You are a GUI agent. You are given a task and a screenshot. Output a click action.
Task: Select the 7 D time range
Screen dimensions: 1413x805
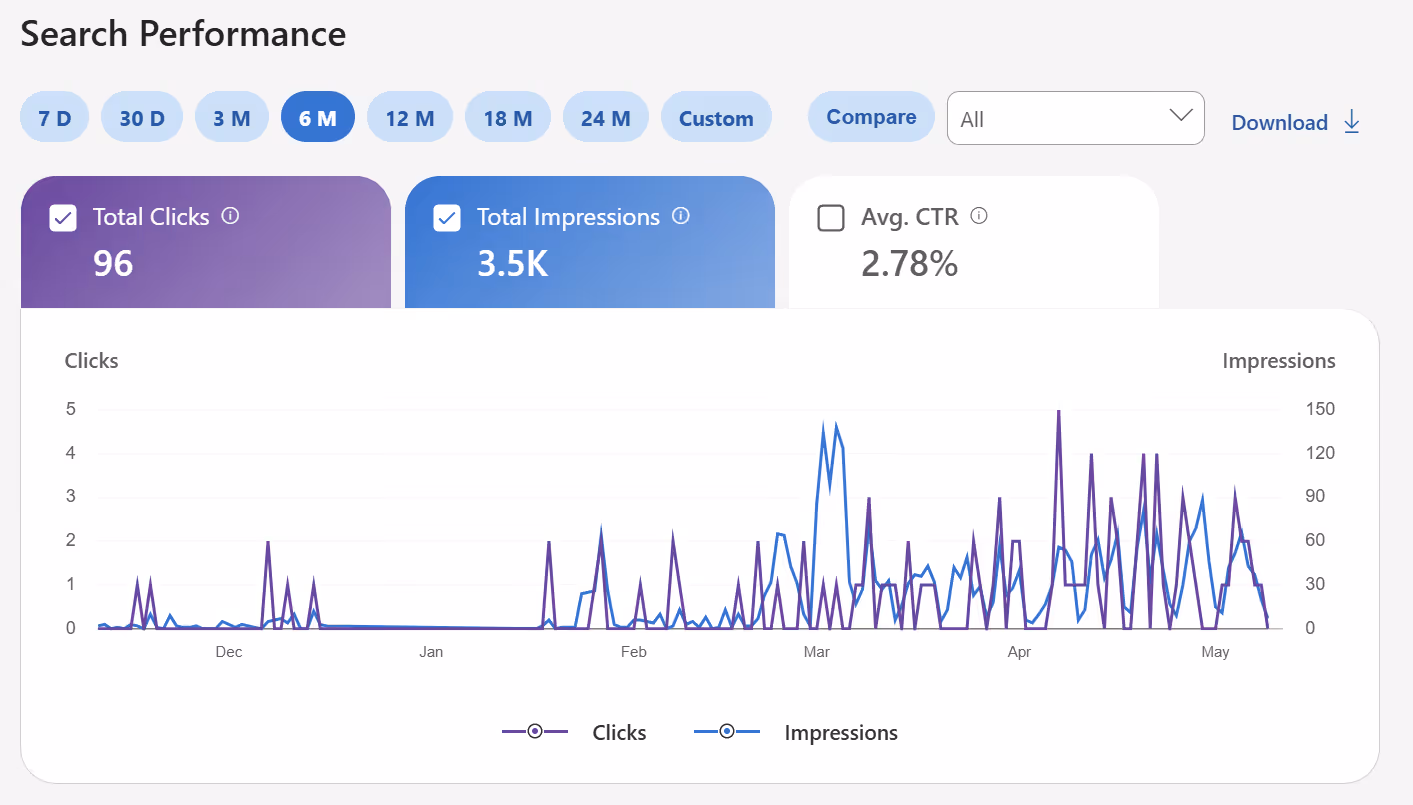tap(55, 118)
